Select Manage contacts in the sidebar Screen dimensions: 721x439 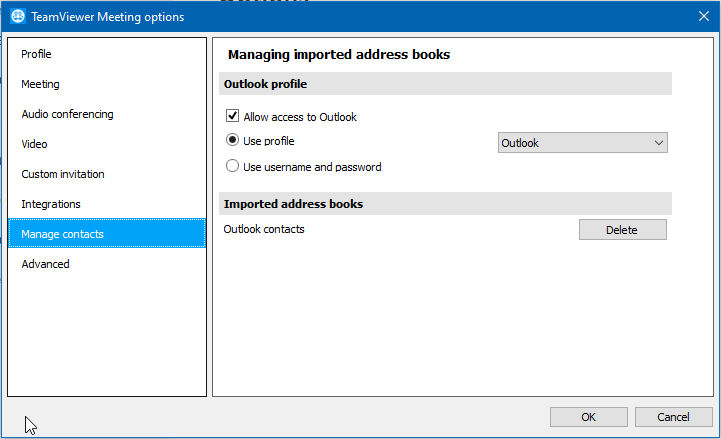click(x=107, y=234)
